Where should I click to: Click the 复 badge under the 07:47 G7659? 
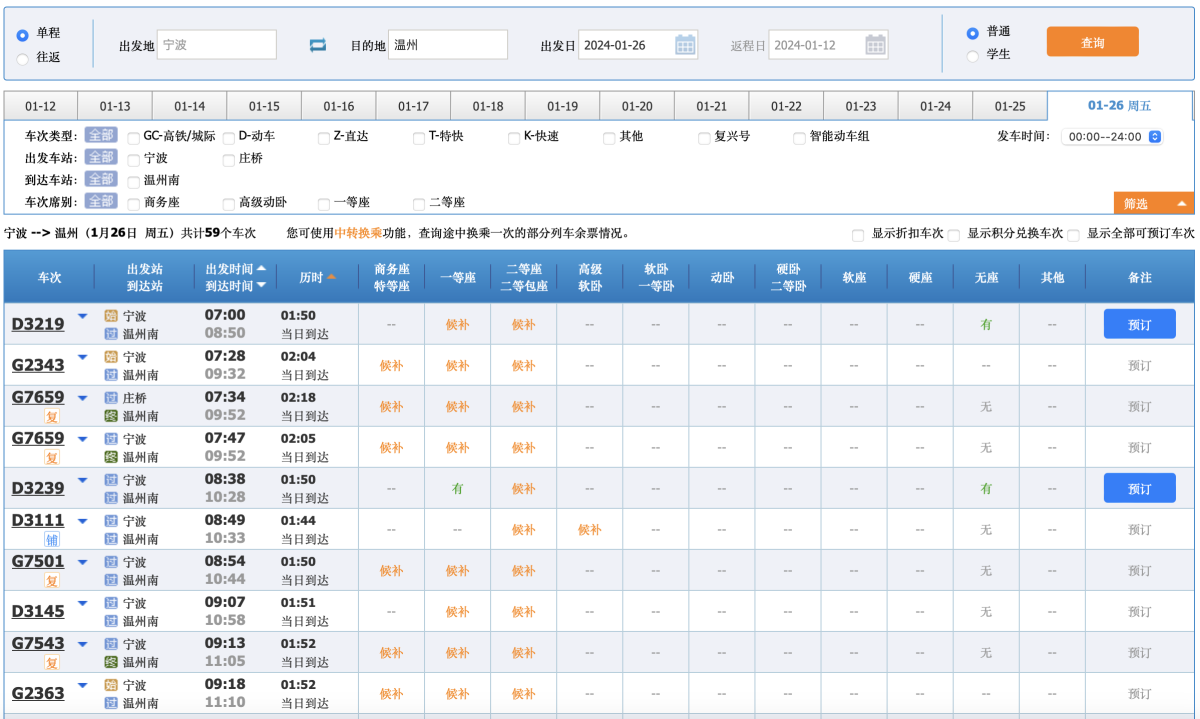click(51, 457)
